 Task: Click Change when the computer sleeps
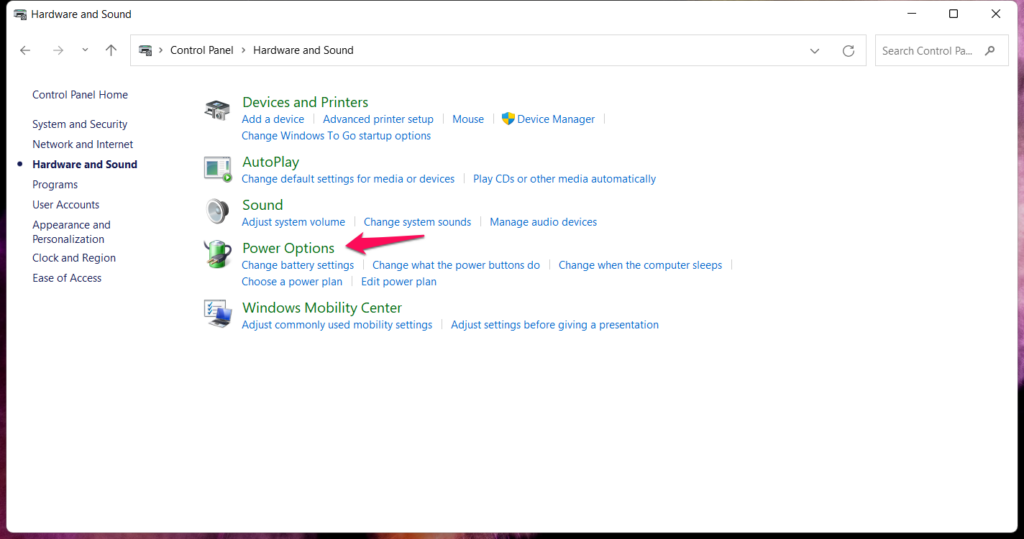(640, 265)
